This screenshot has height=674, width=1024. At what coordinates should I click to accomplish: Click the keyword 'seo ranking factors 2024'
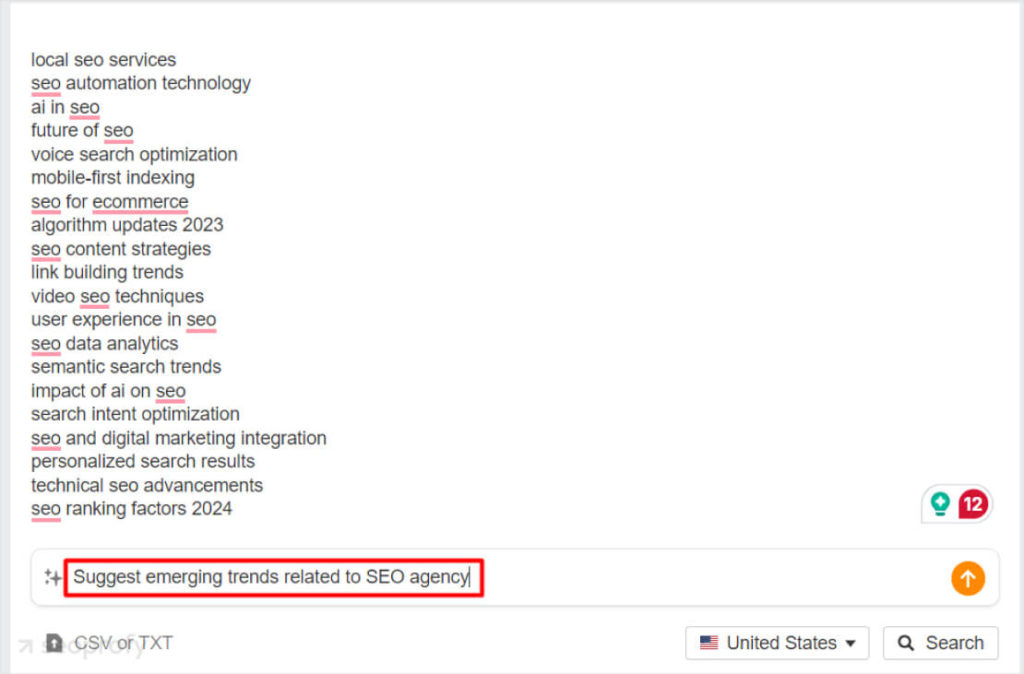(x=131, y=509)
